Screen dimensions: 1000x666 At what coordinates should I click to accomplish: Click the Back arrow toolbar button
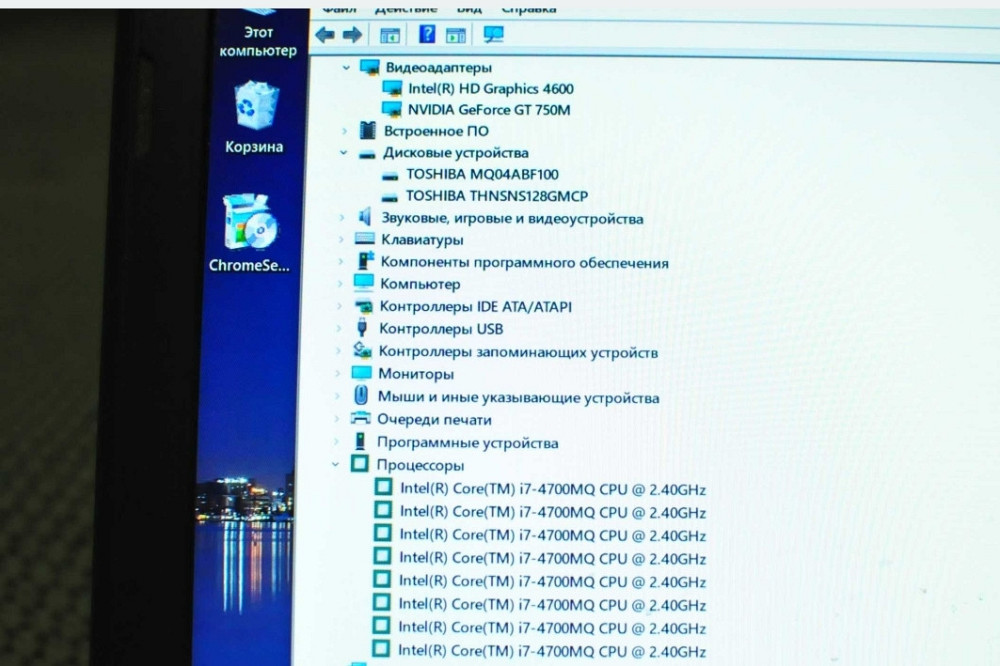tap(325, 35)
